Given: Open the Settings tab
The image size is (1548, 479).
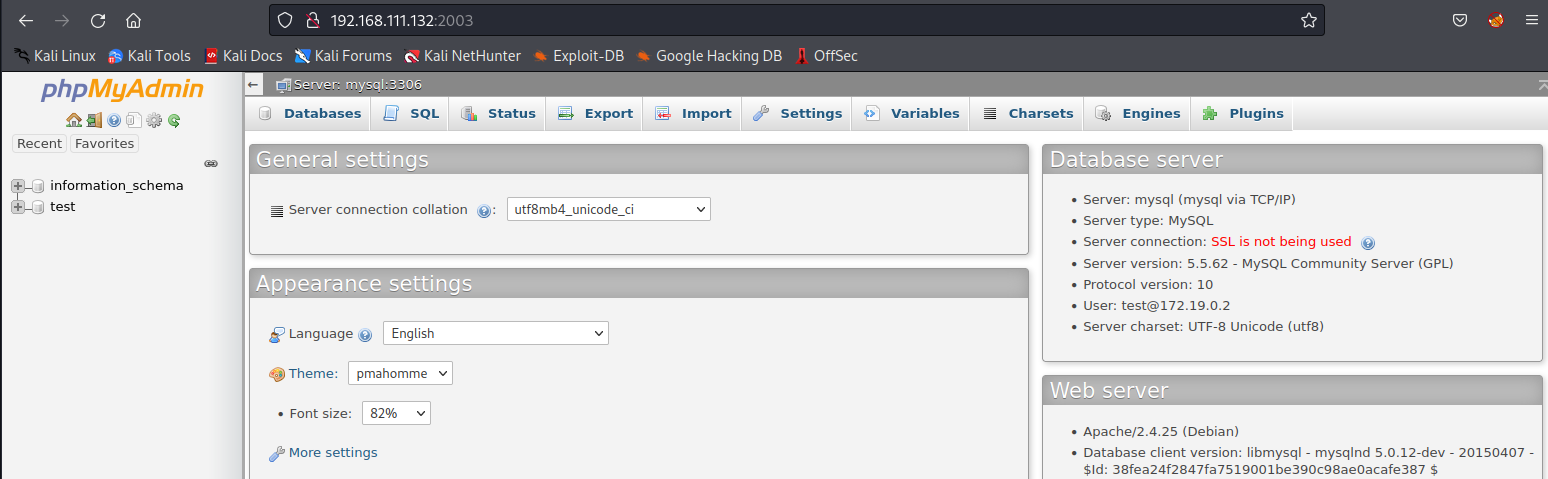Looking at the screenshot, I should [797, 114].
